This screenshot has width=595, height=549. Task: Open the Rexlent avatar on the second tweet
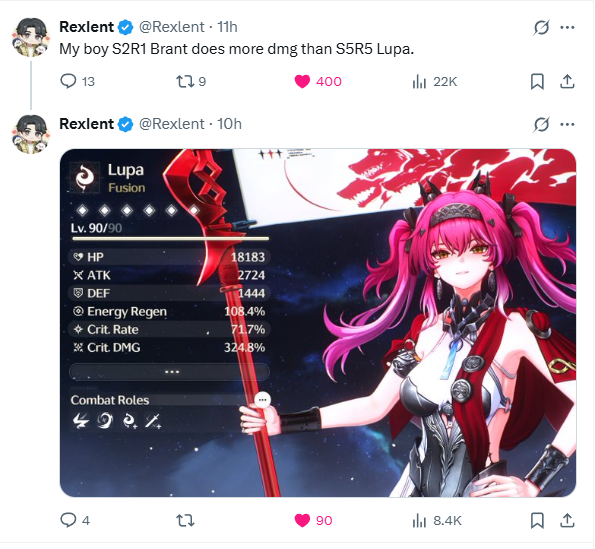pyautogui.click(x=31, y=134)
